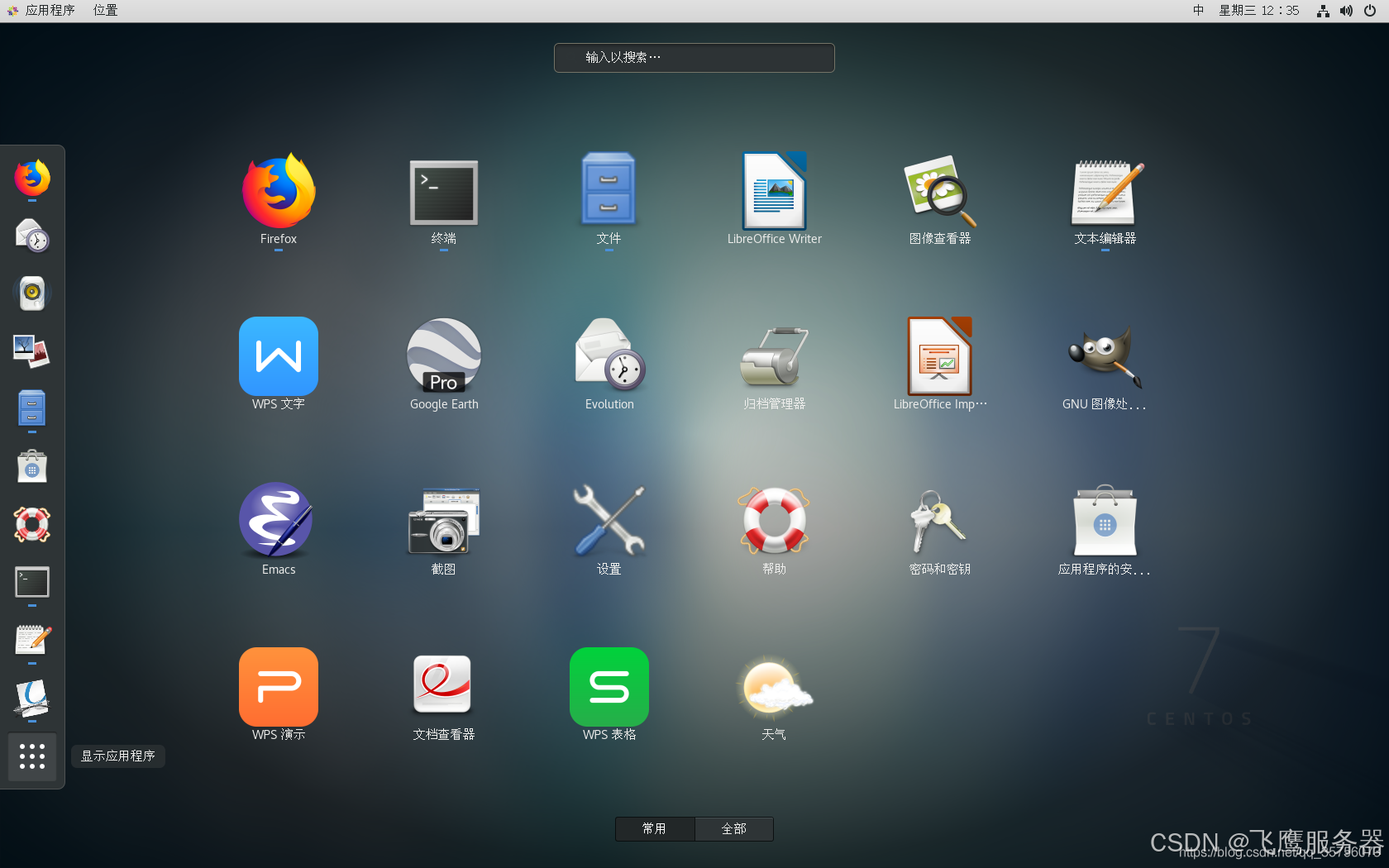Click the 输入以搜索 search field
The height and width of the screenshot is (868, 1389).
click(694, 58)
